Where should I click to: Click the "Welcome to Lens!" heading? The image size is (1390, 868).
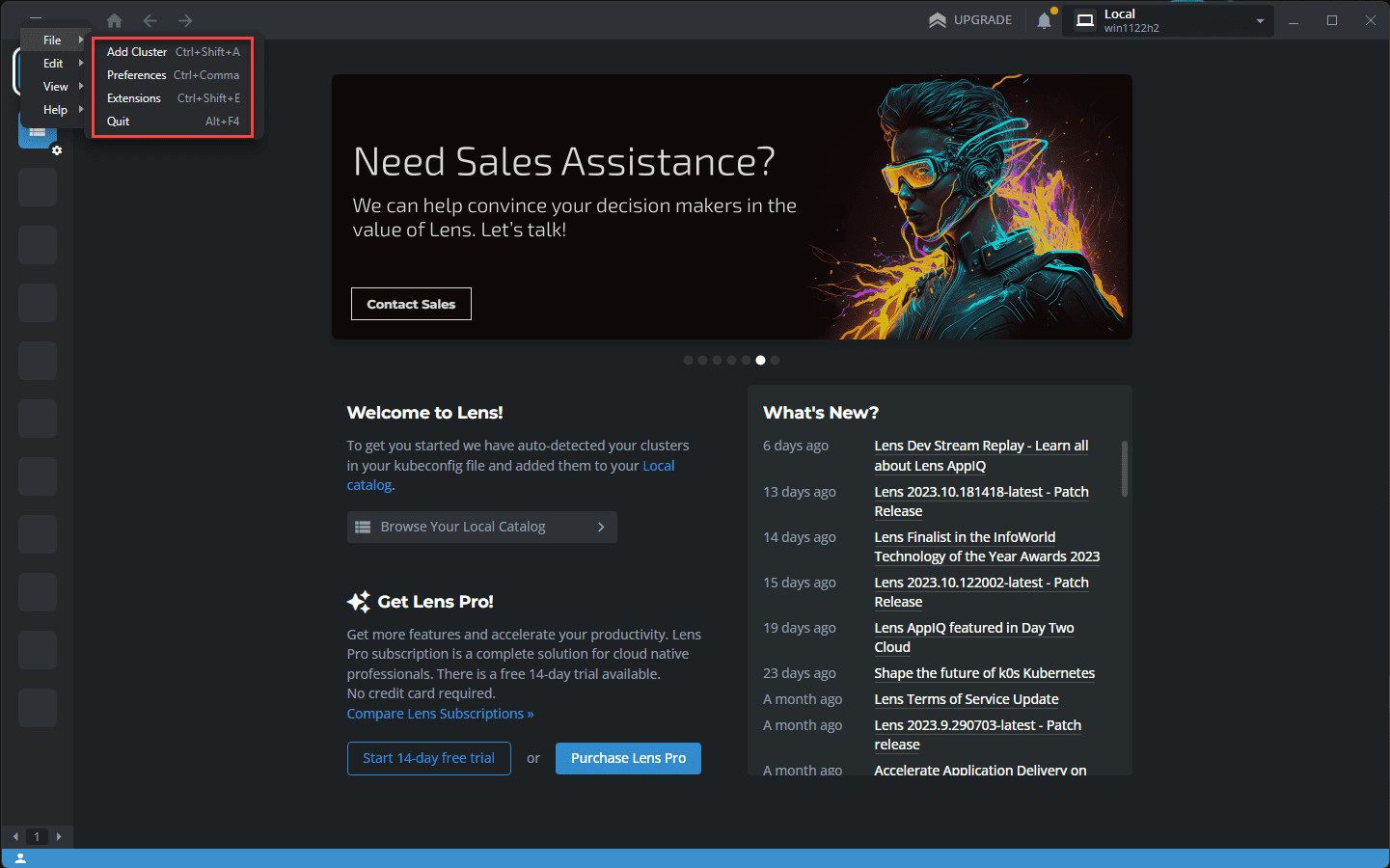tap(424, 413)
